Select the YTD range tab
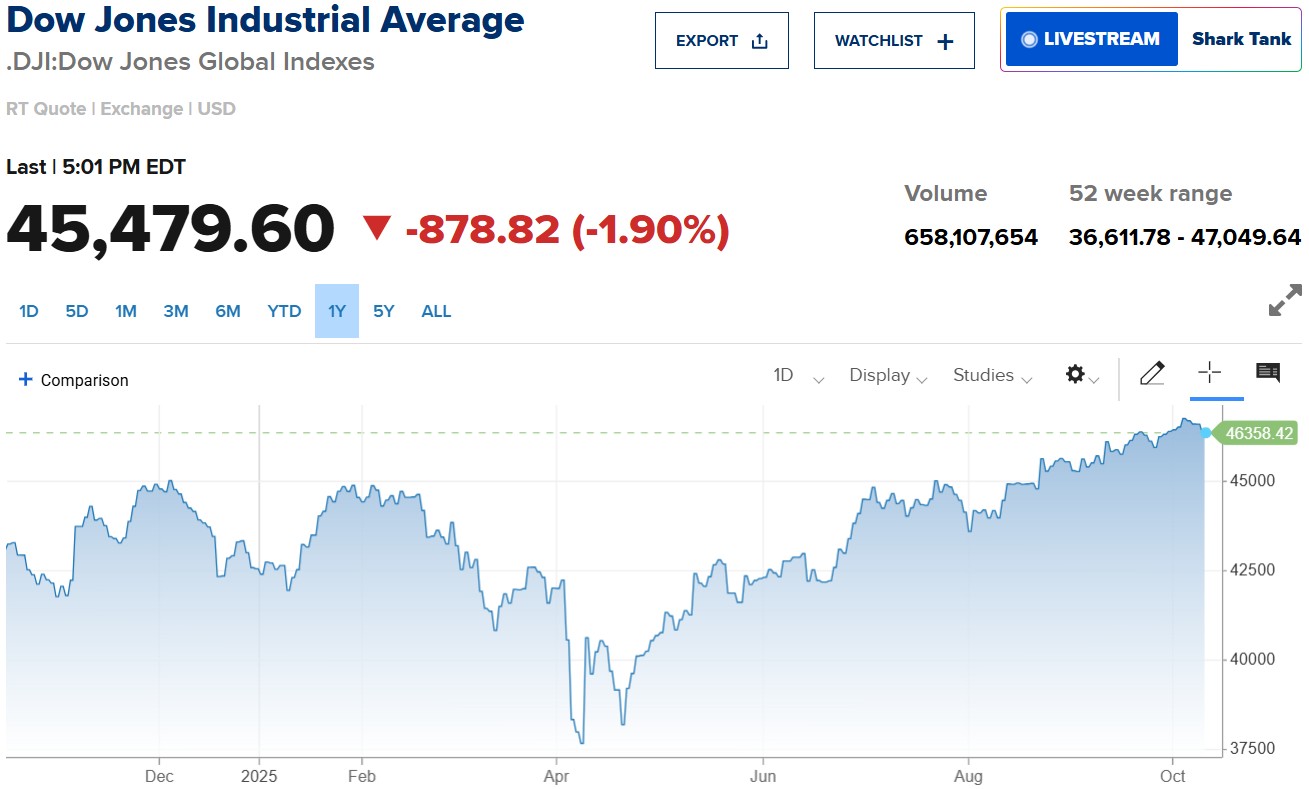Viewport: 1309px width, 789px height. coord(284,311)
